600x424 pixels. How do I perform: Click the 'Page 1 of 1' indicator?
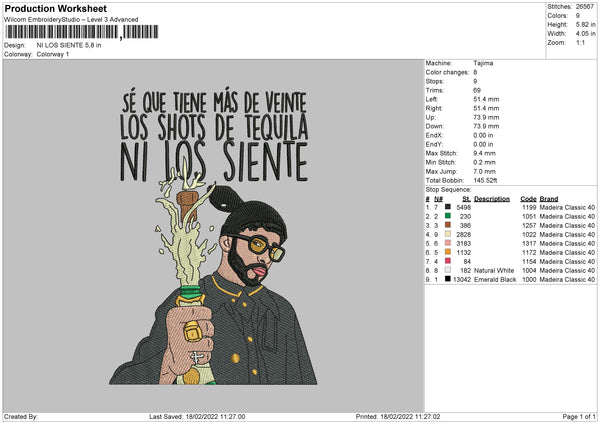coord(579,417)
